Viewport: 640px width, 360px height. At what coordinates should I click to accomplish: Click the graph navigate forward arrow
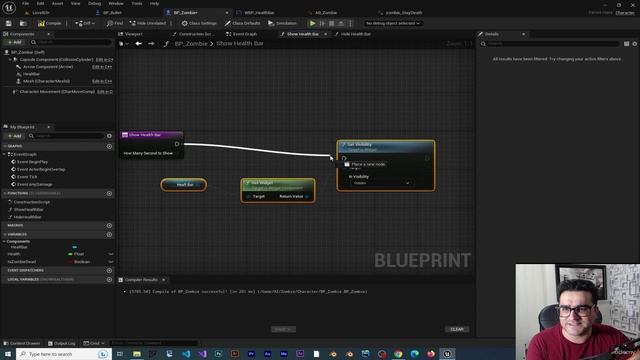click(151, 44)
